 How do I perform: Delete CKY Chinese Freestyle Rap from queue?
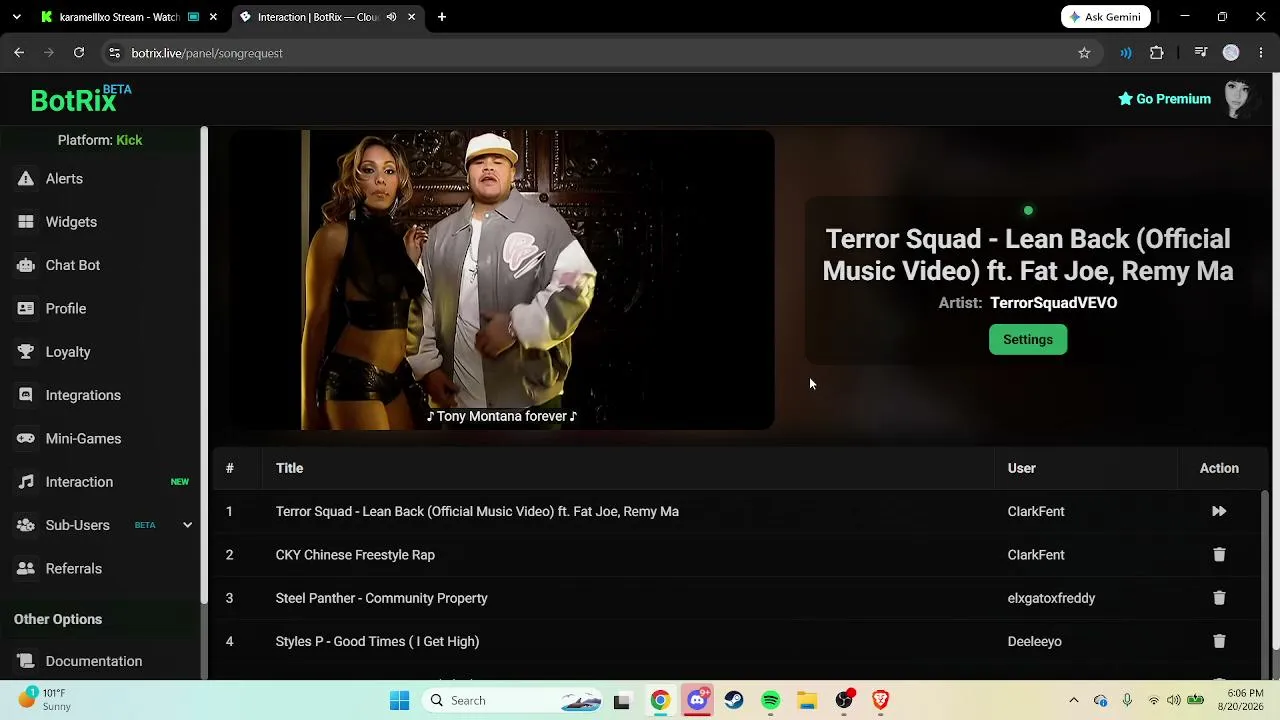(1219, 555)
